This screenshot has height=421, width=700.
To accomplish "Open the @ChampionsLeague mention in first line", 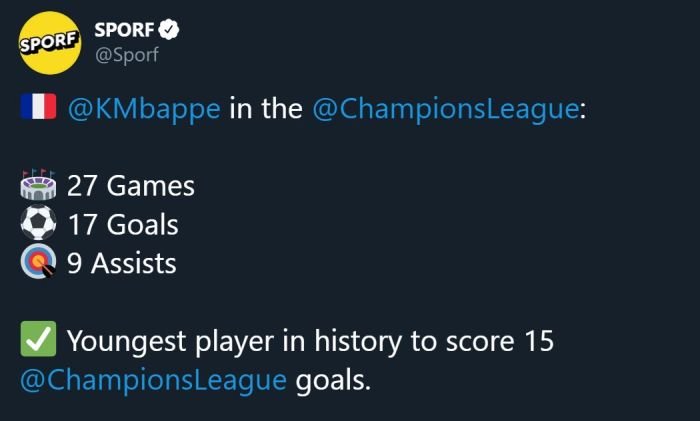I will click(x=445, y=109).
